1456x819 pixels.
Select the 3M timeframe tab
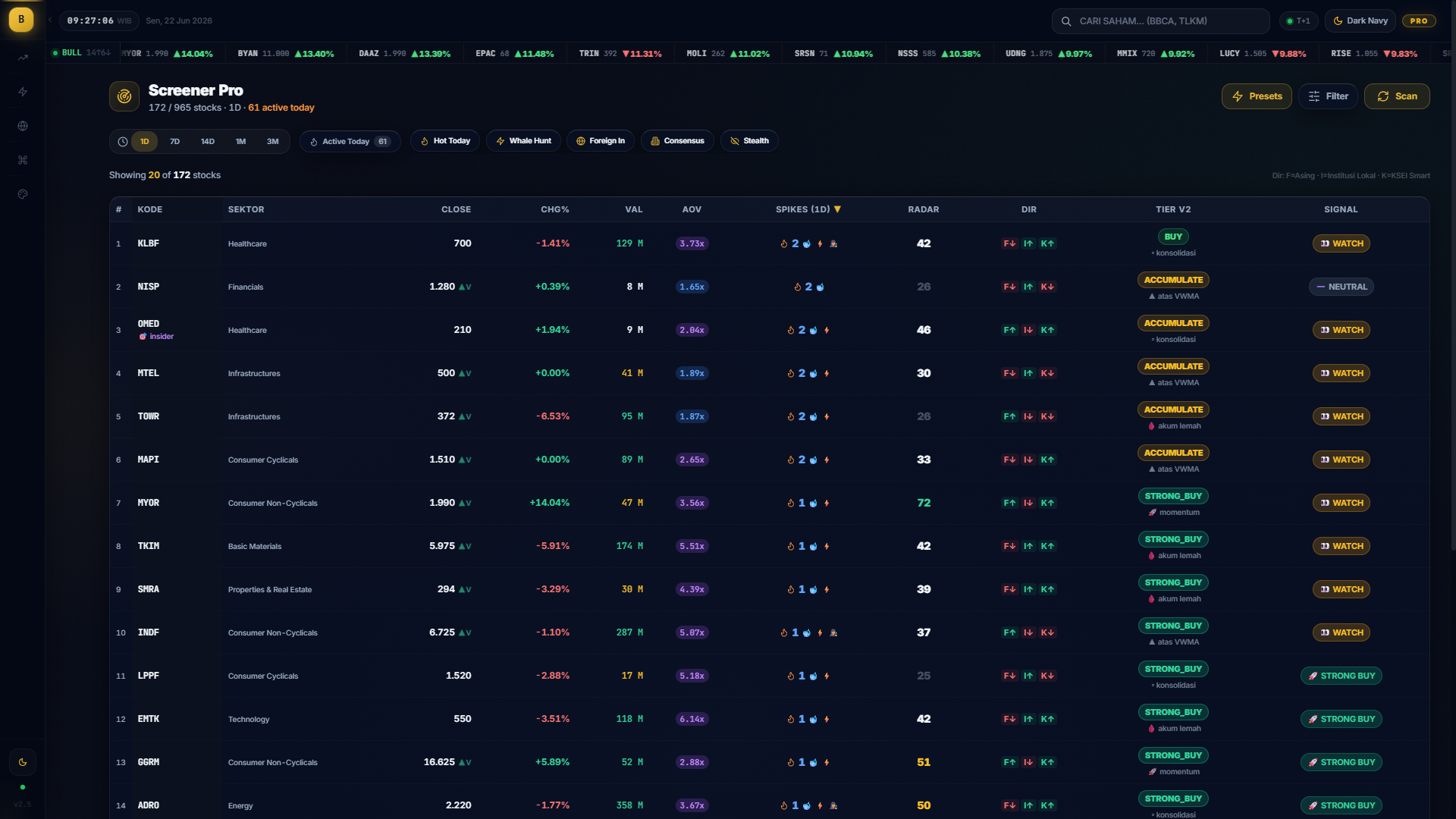[x=273, y=142]
